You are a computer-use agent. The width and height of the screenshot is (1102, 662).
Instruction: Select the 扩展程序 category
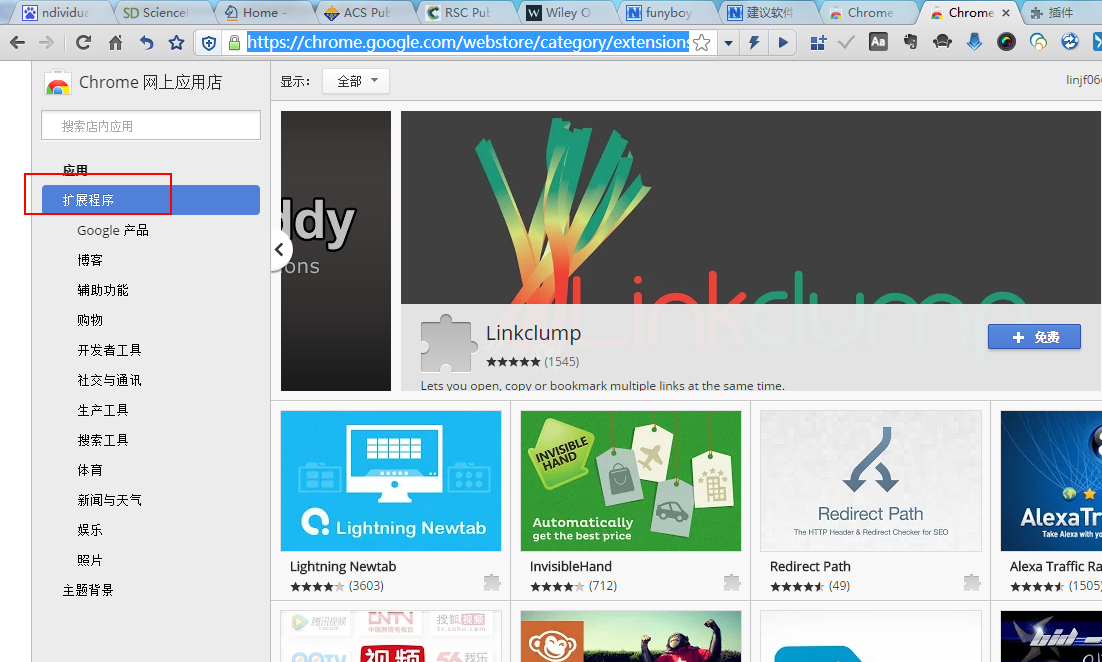click(151, 200)
